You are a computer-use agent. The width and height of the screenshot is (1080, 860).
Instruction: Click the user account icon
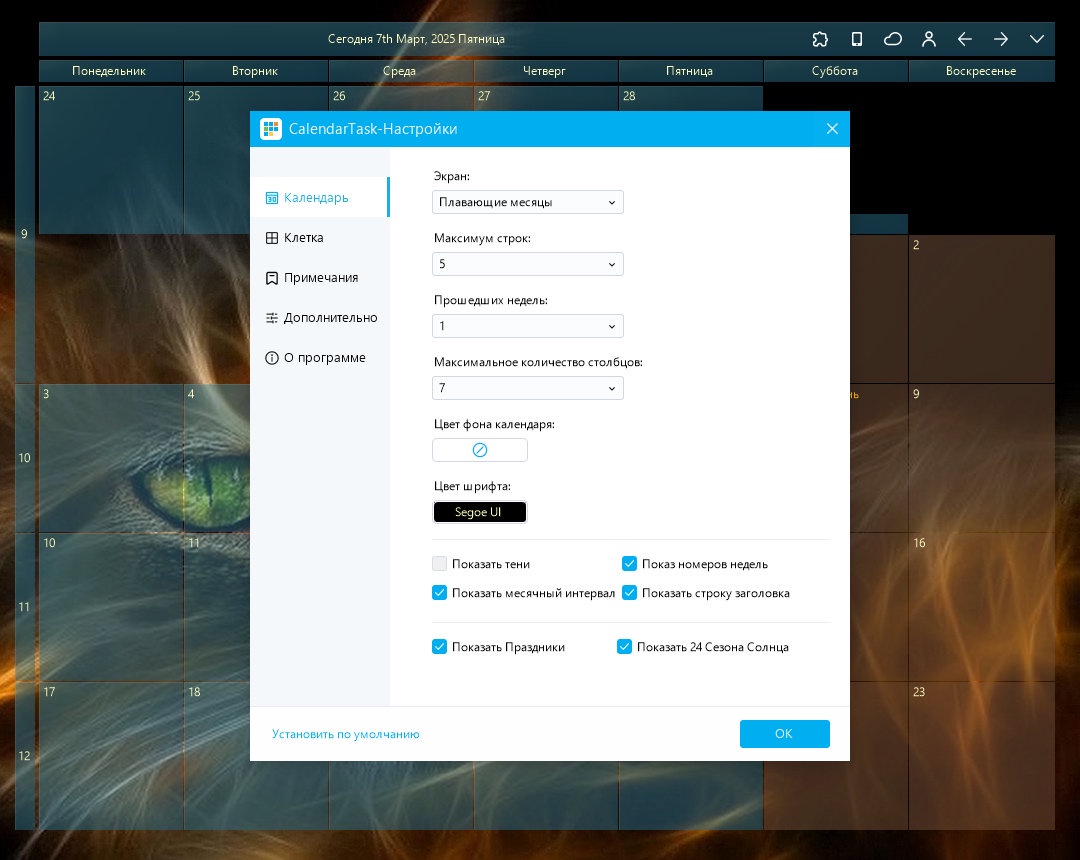(928, 39)
